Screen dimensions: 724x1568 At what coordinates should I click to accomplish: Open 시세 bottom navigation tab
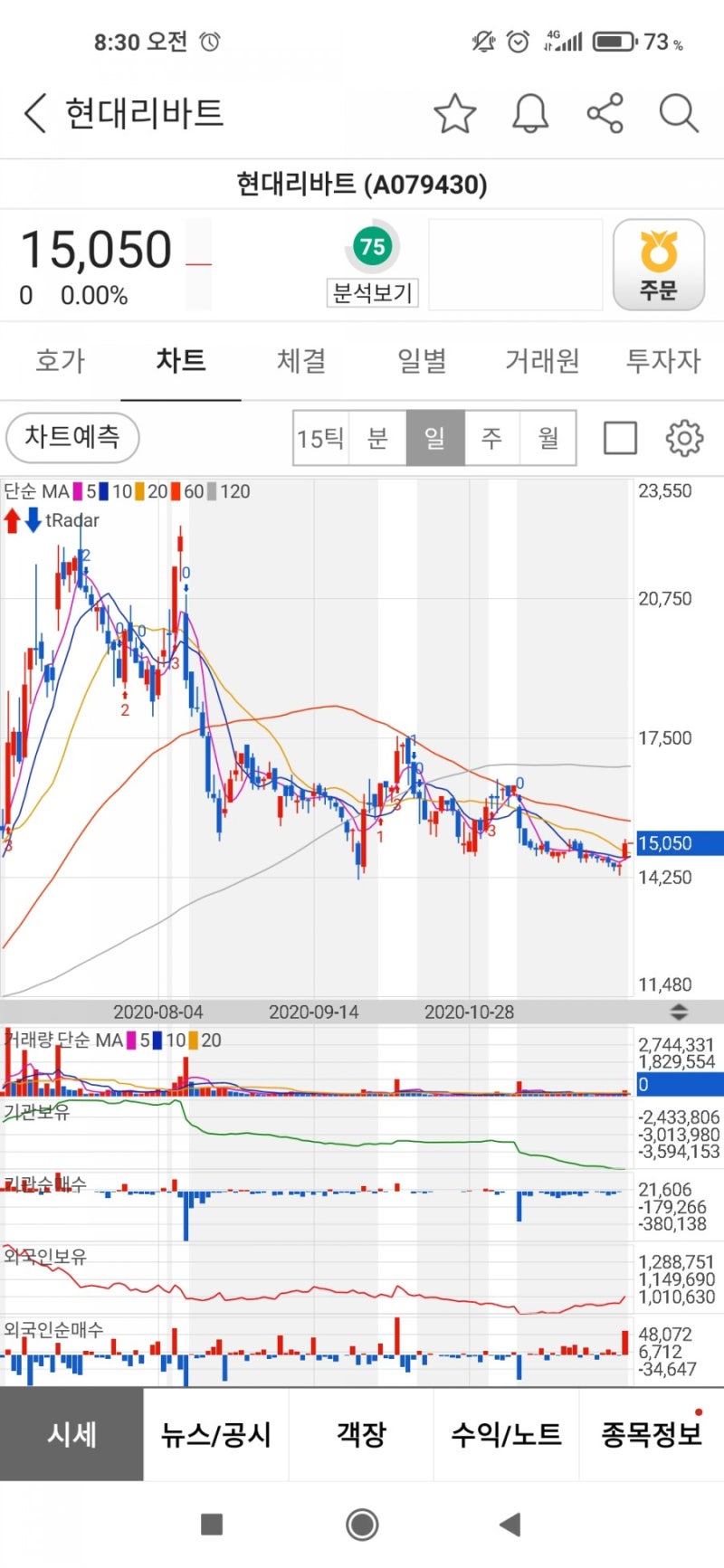[x=71, y=1434]
